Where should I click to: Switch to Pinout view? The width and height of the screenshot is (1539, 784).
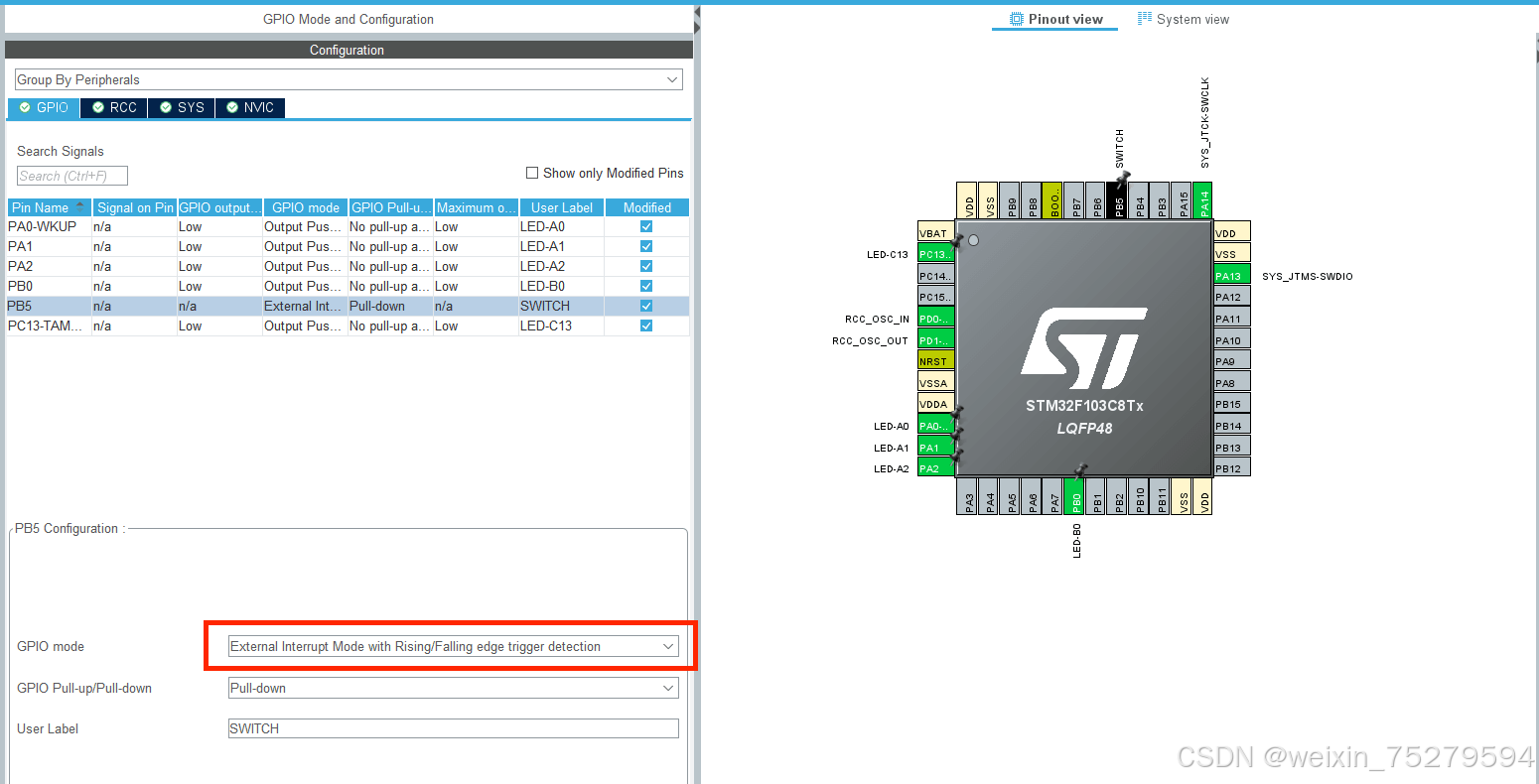pyautogui.click(x=1055, y=19)
